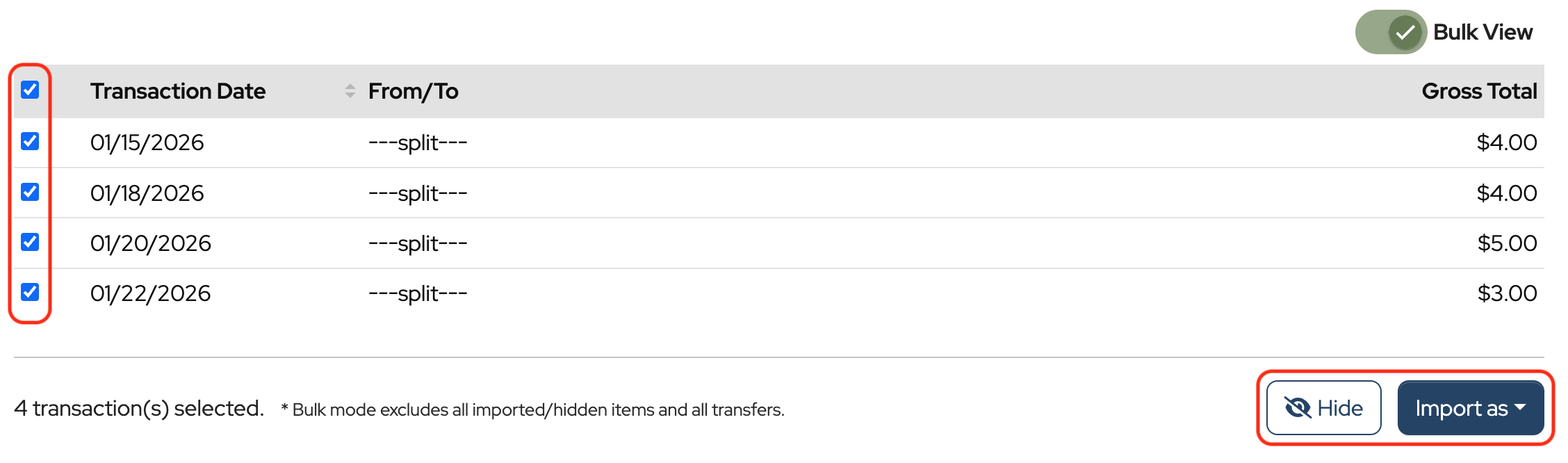The height and width of the screenshot is (463, 1568).
Task: Click the crossed-eye Hide icon
Action: pyautogui.click(x=1297, y=408)
